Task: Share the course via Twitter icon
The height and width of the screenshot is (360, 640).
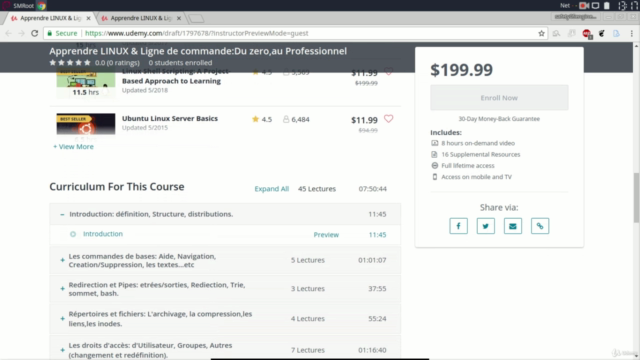Action: (486, 226)
